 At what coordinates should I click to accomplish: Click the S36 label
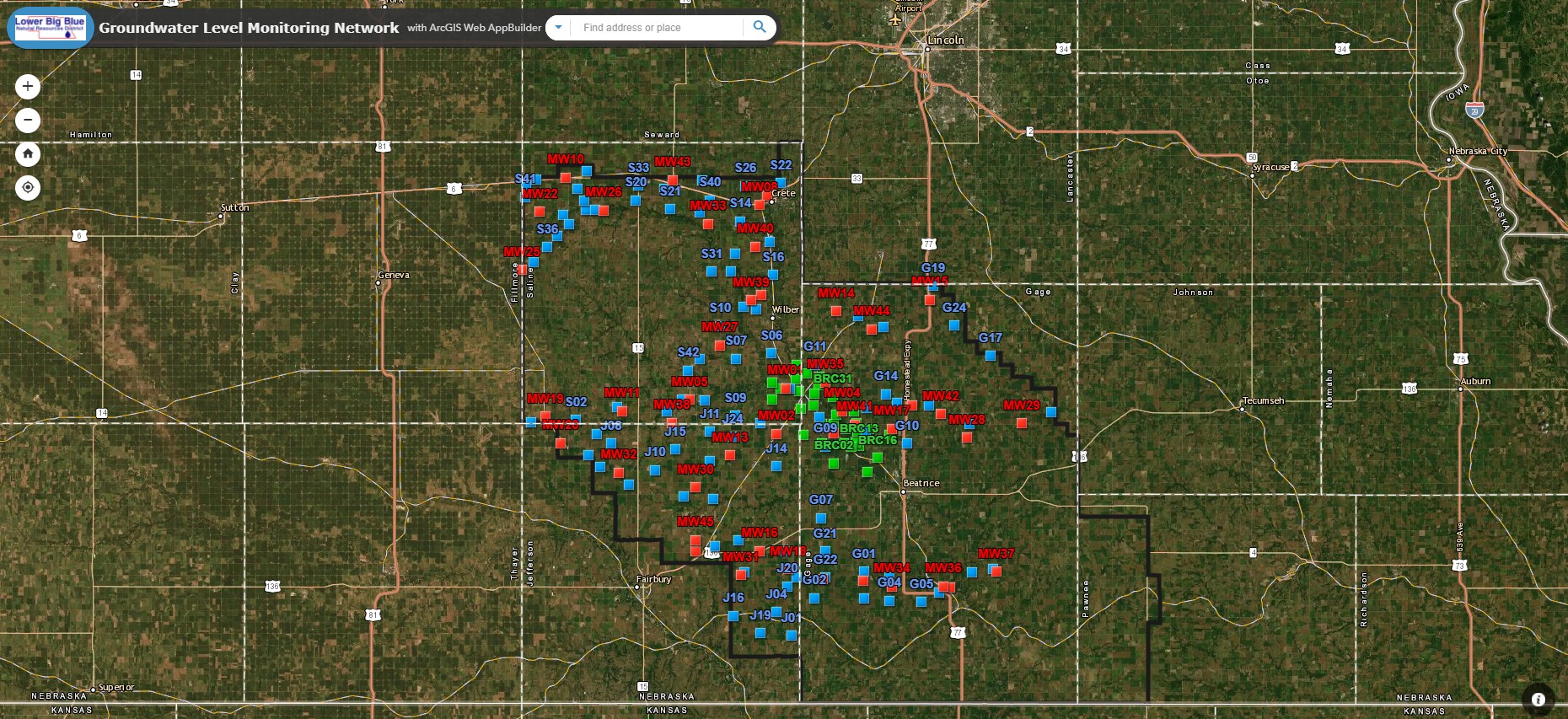[548, 229]
